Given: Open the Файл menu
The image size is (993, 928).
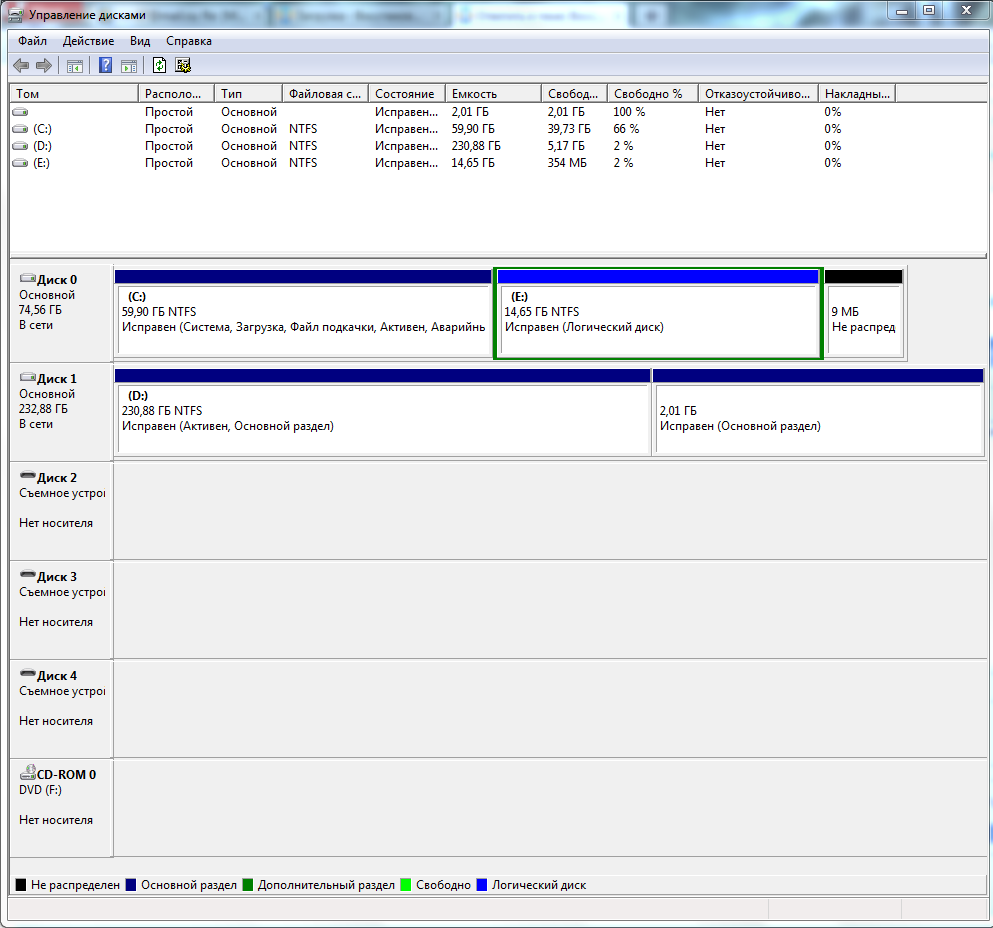Looking at the screenshot, I should pos(32,41).
